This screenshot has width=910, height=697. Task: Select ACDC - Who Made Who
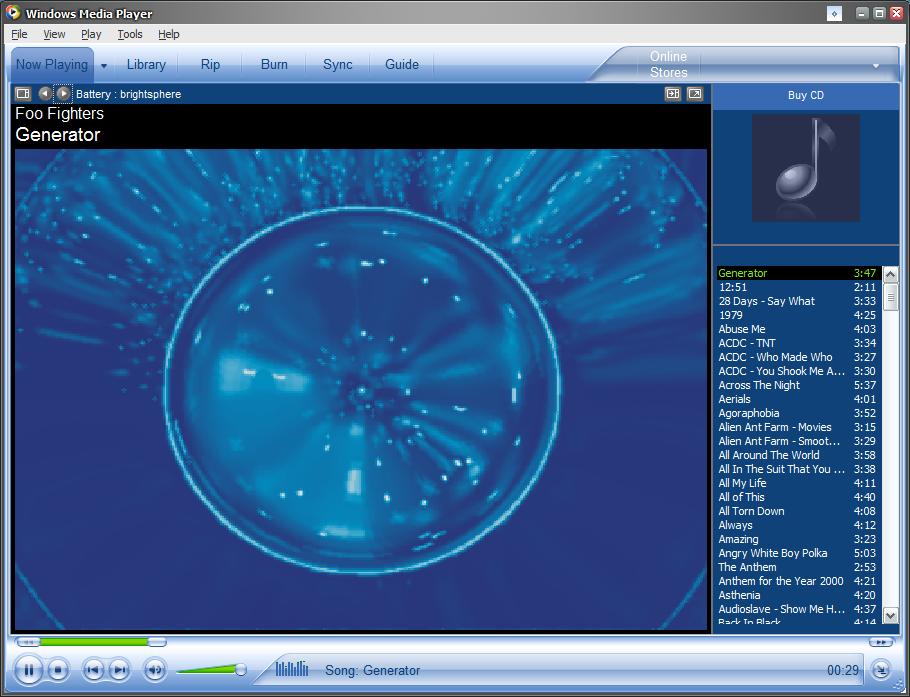tap(799, 357)
